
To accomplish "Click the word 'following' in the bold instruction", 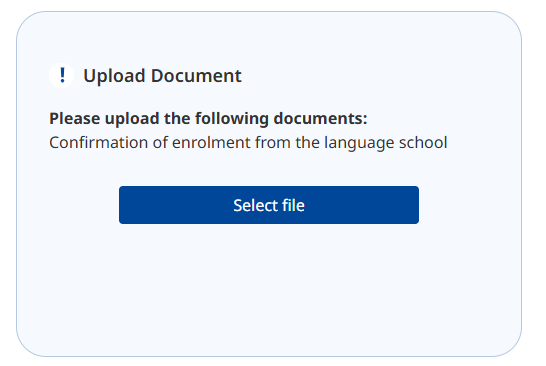I will pos(232,119).
